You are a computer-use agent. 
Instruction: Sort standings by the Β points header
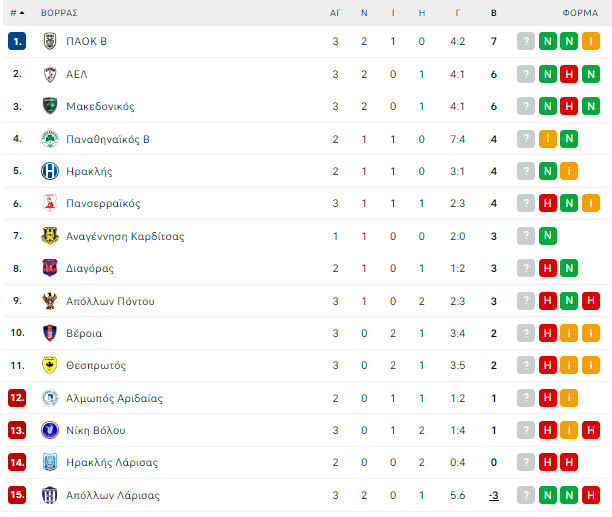pyautogui.click(x=494, y=13)
